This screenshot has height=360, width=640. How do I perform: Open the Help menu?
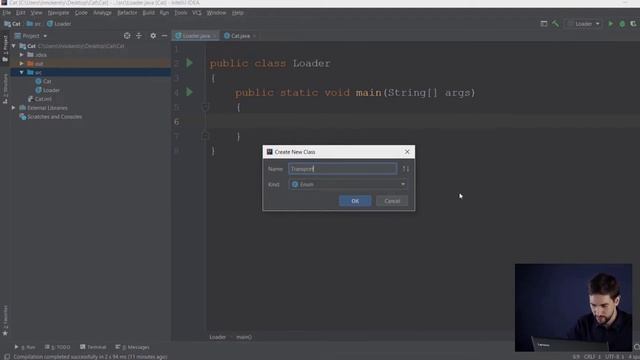coord(238,13)
